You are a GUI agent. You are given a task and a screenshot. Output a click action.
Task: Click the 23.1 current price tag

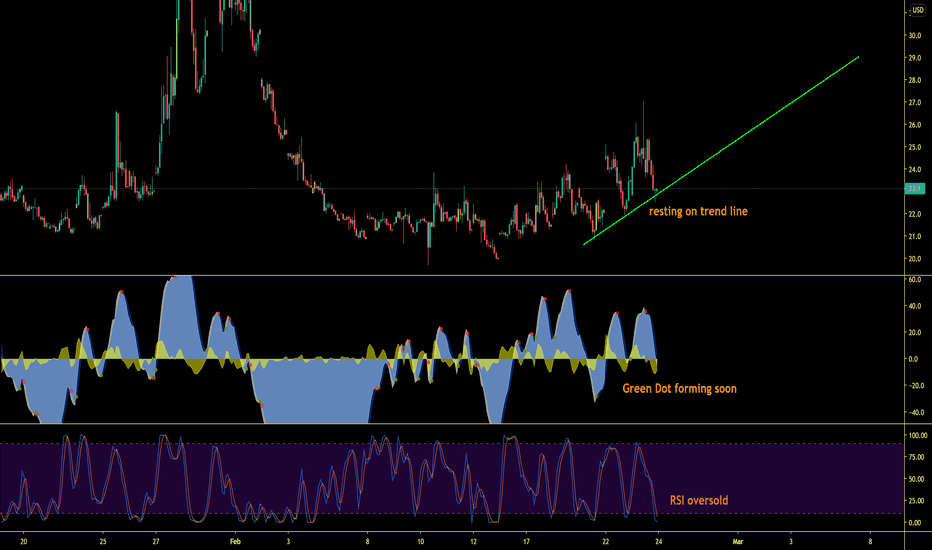click(914, 188)
